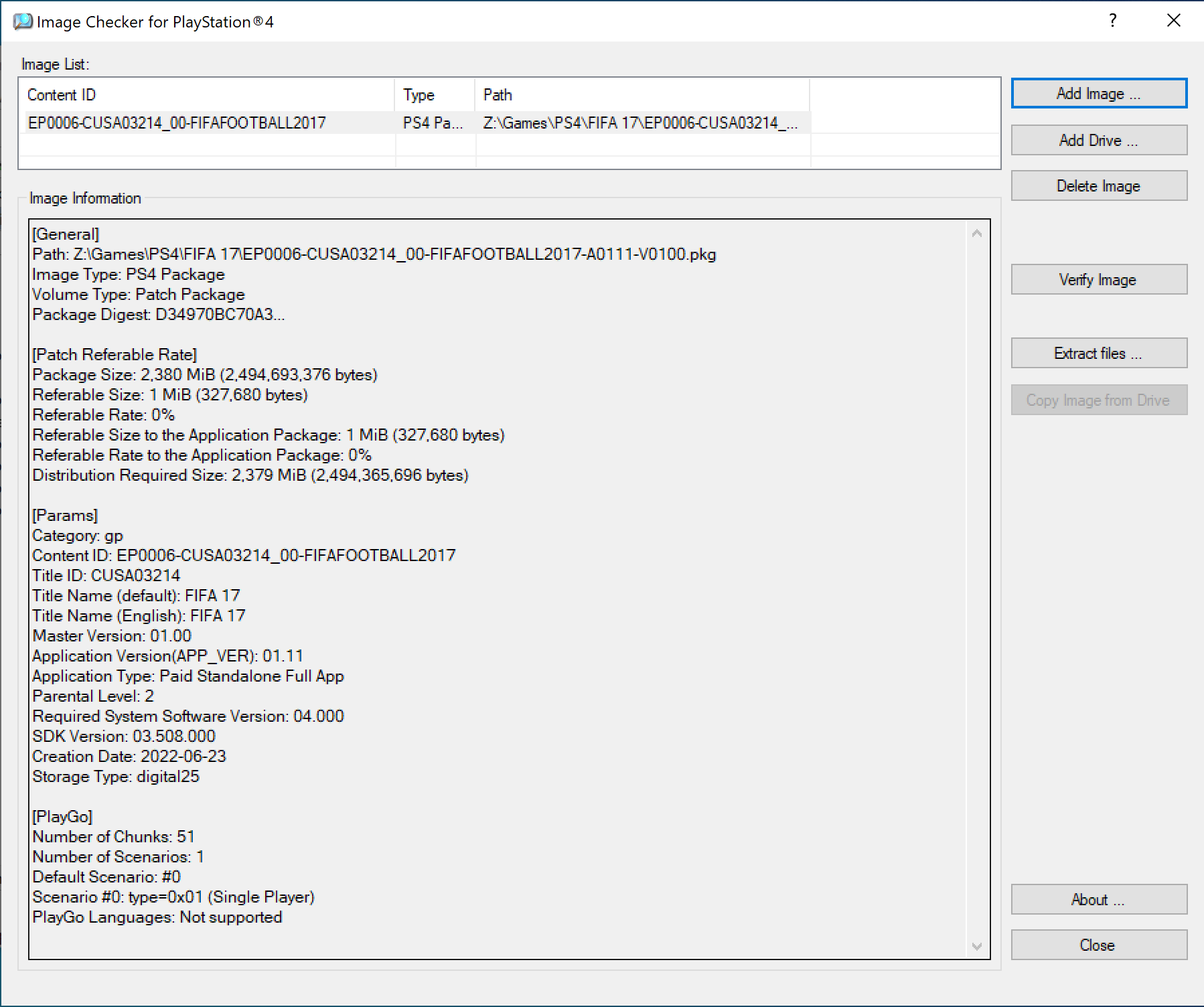Click the Storage Type: digital25 line
Viewport: 1204px width, 1007px height.
click(116, 776)
